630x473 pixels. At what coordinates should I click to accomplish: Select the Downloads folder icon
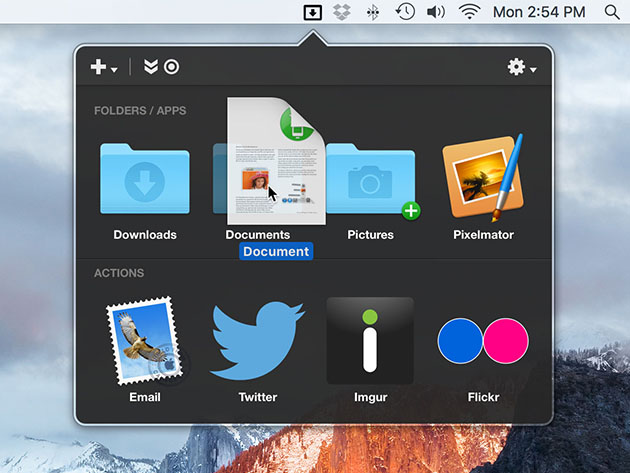[145, 179]
